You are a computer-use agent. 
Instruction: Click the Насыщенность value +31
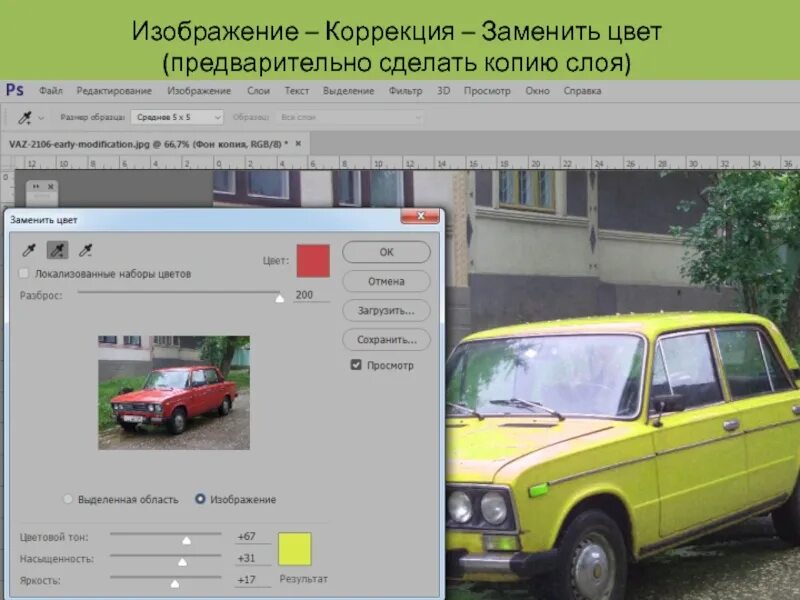(253, 558)
